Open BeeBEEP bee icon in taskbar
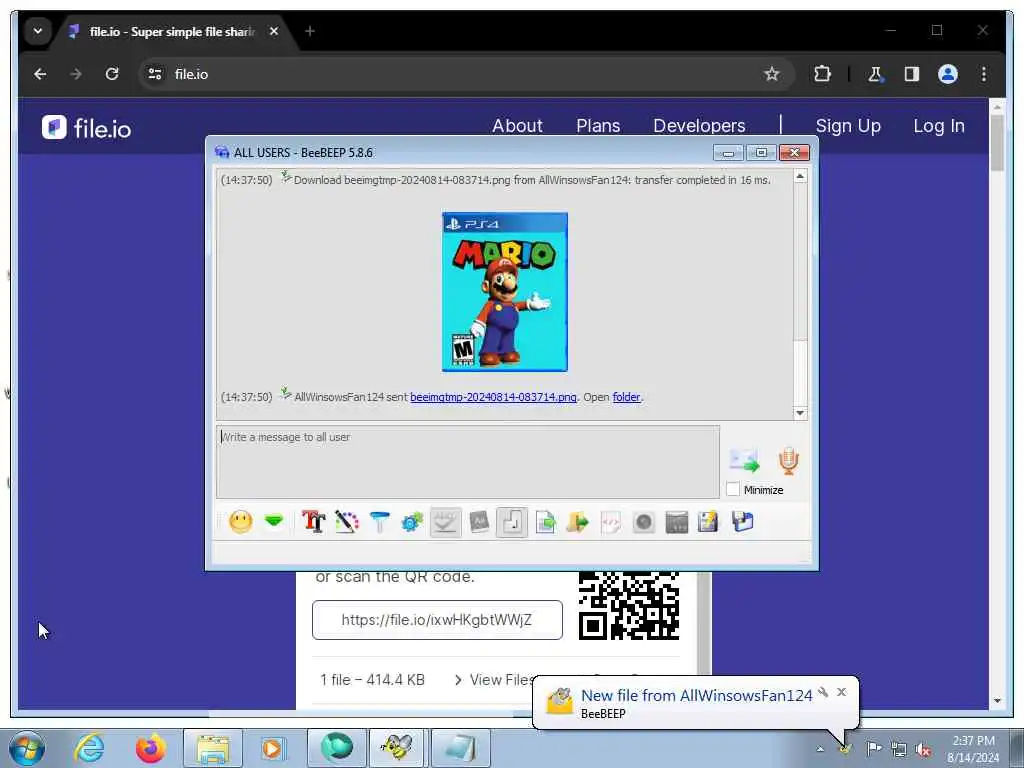 click(x=398, y=748)
